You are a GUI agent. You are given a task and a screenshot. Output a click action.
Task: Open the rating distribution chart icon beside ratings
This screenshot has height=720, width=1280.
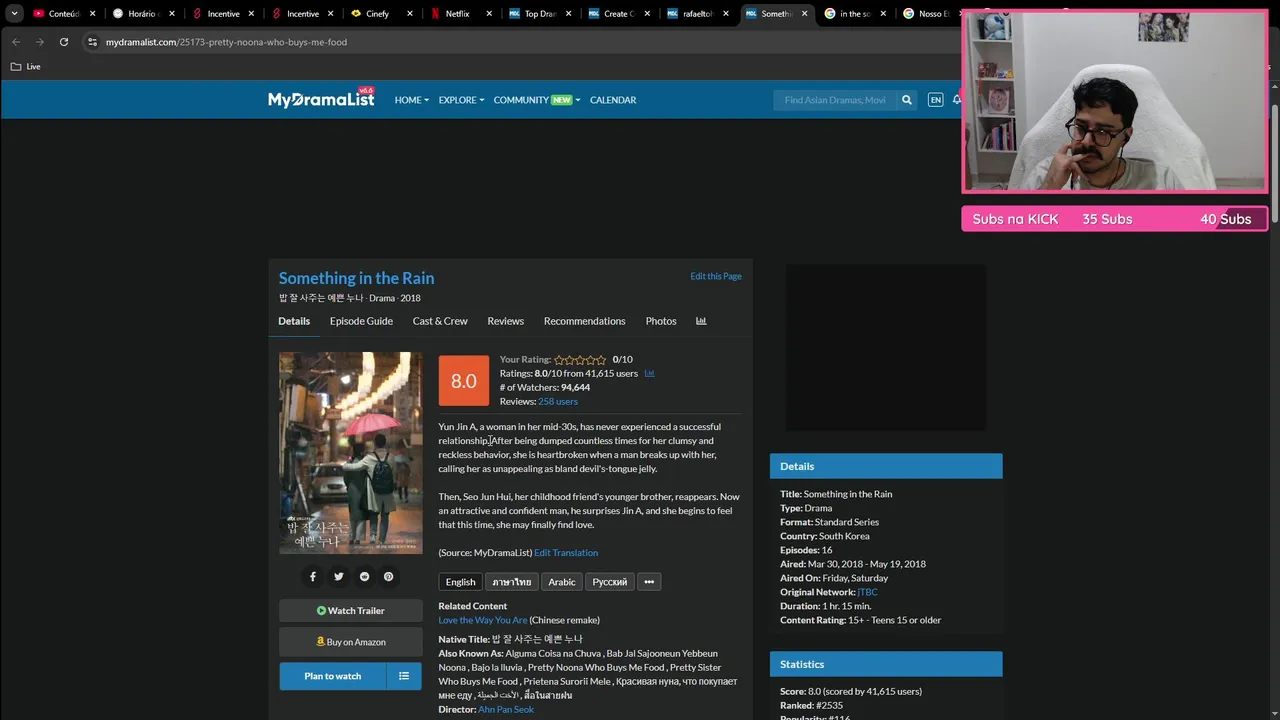649,373
